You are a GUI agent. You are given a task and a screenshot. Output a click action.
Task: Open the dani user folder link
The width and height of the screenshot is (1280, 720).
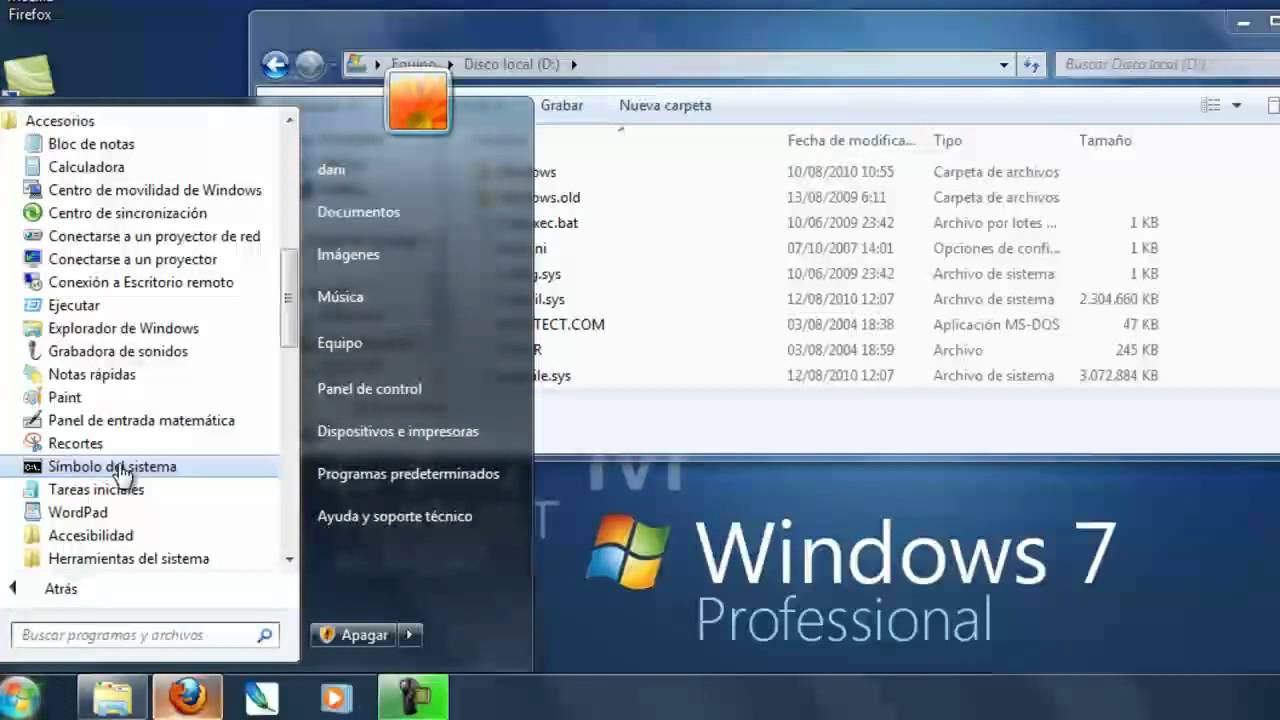[331, 169]
